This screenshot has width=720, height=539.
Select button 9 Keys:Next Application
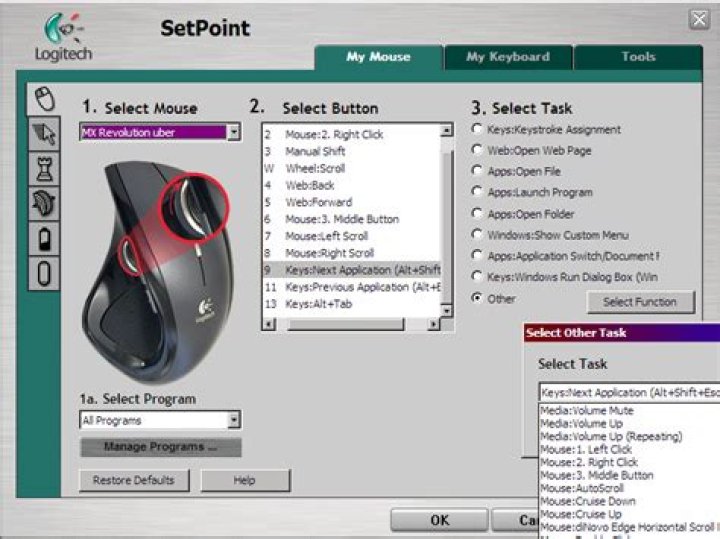352,270
